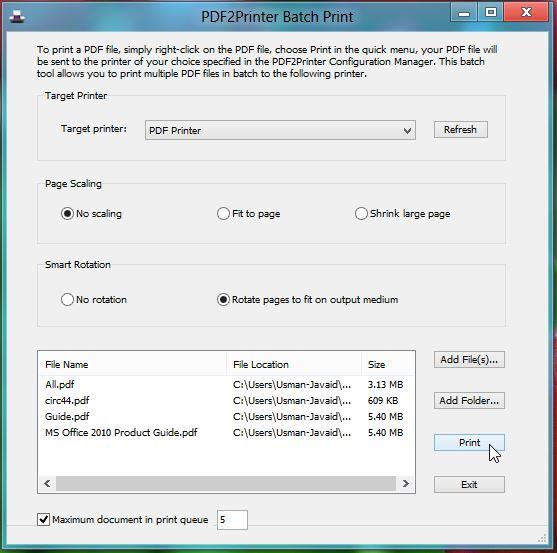557x553 pixels.
Task: Sort by the File Name column header
Action: click(132, 364)
